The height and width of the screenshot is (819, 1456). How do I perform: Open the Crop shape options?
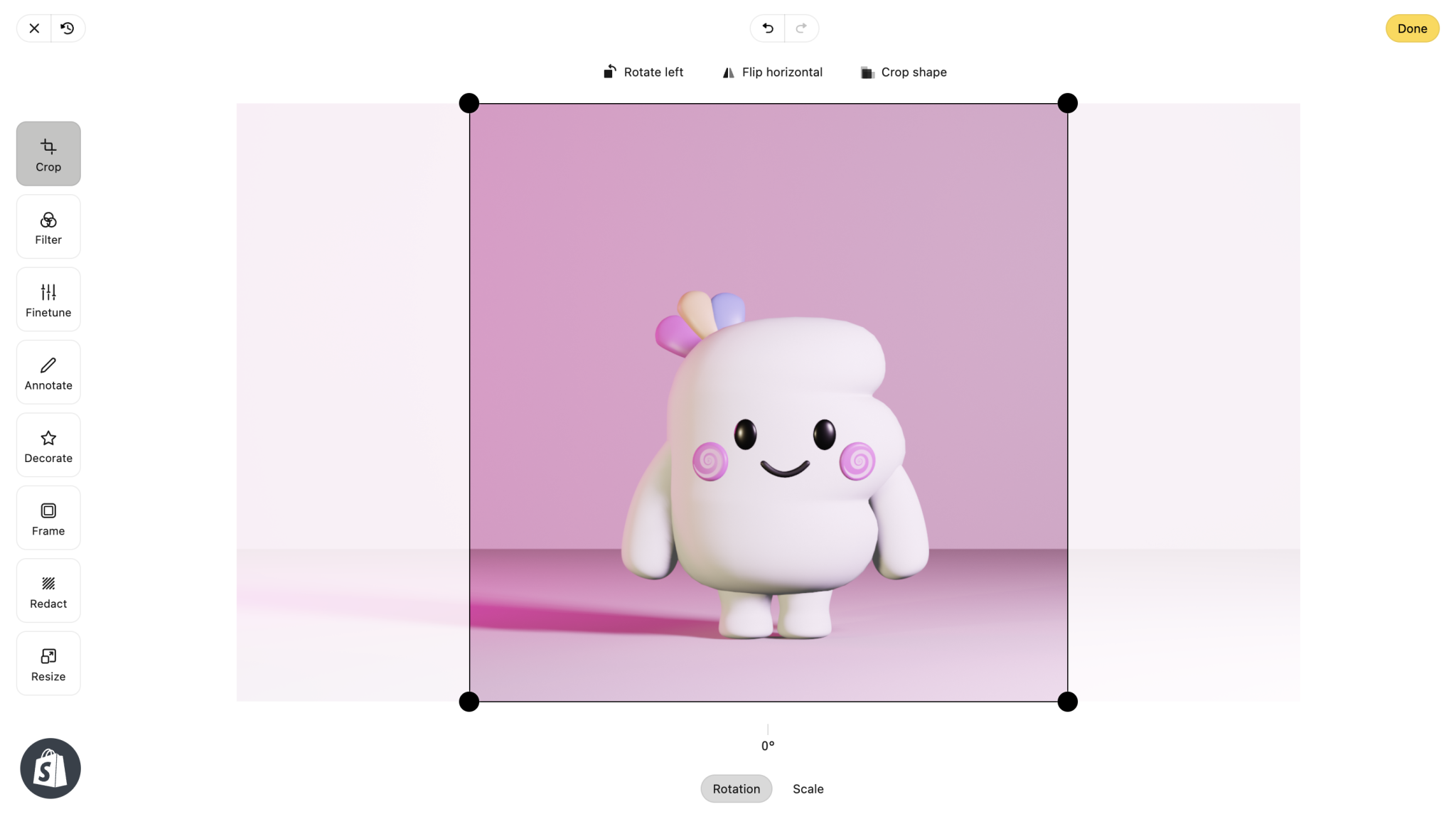coord(903,72)
